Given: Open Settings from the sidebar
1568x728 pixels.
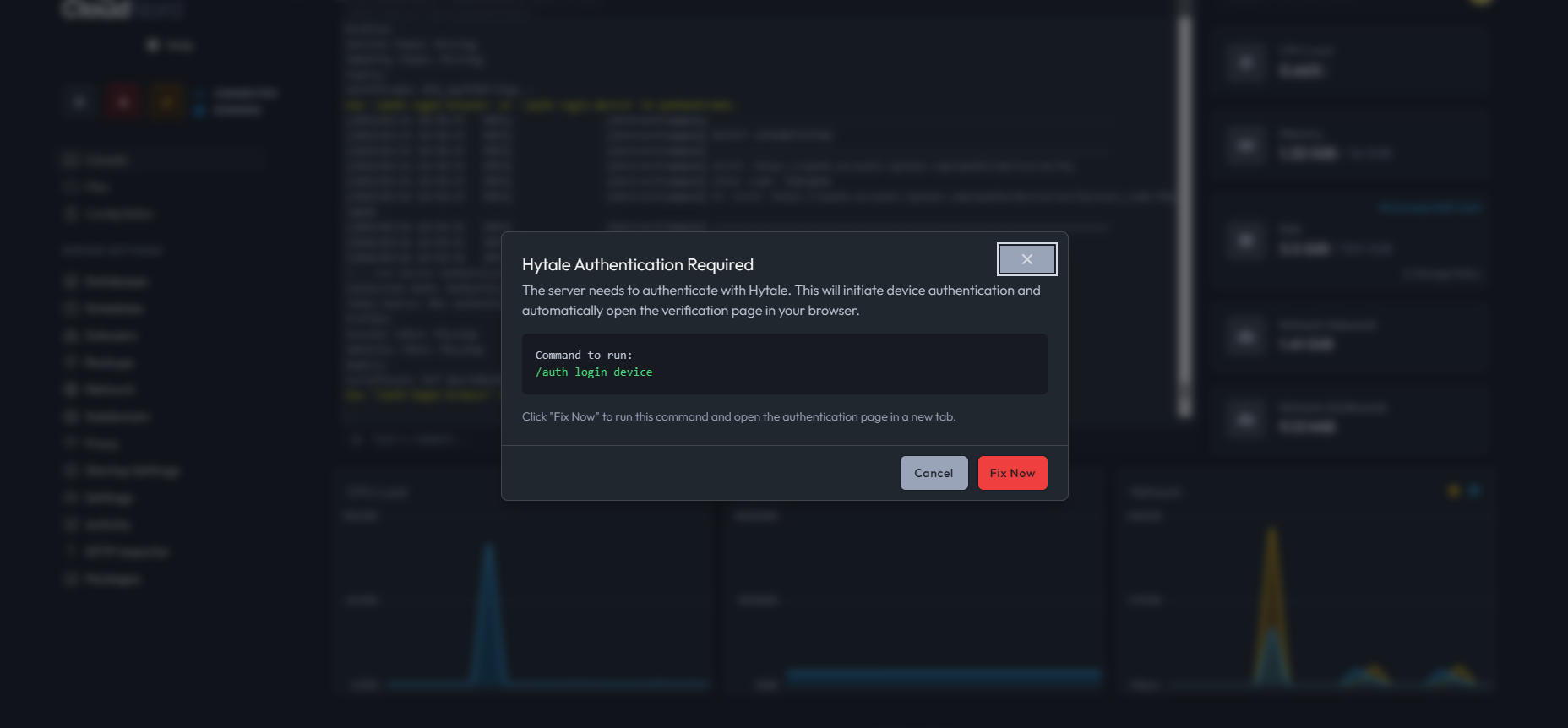Looking at the screenshot, I should pyautogui.click(x=108, y=497).
